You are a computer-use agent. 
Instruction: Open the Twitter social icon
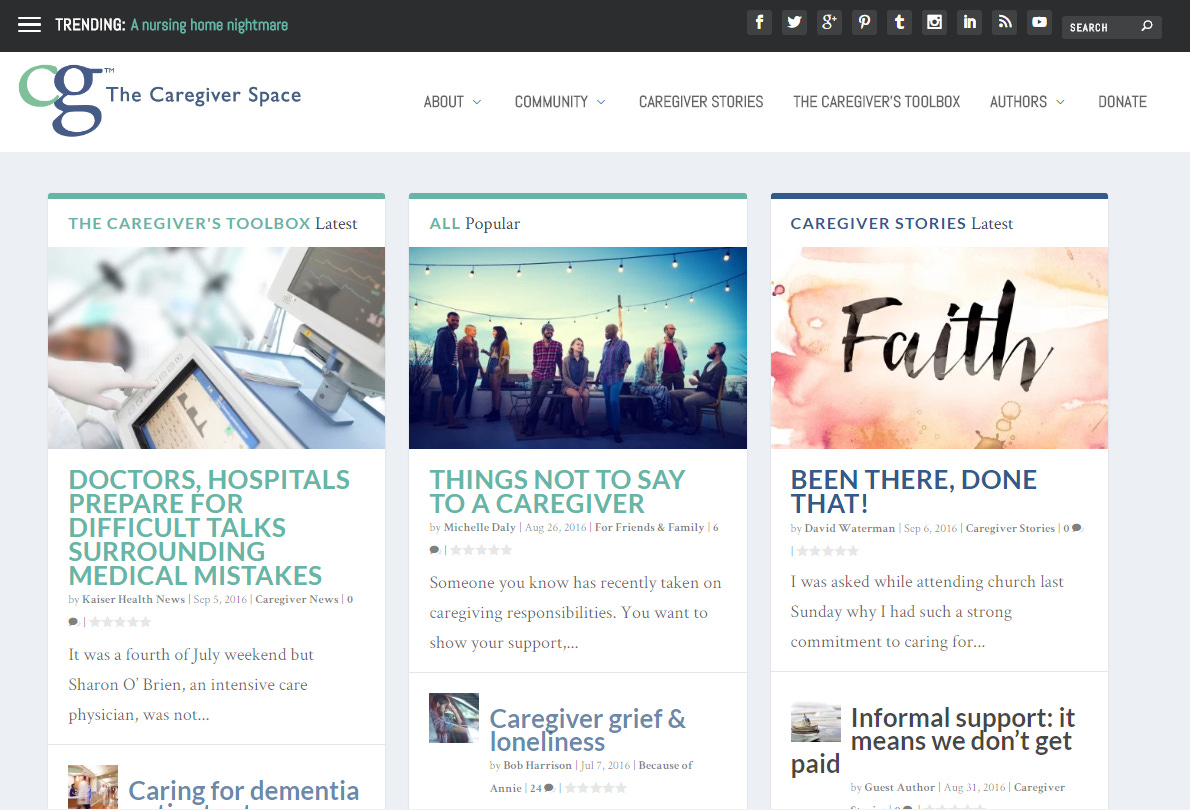(795, 22)
